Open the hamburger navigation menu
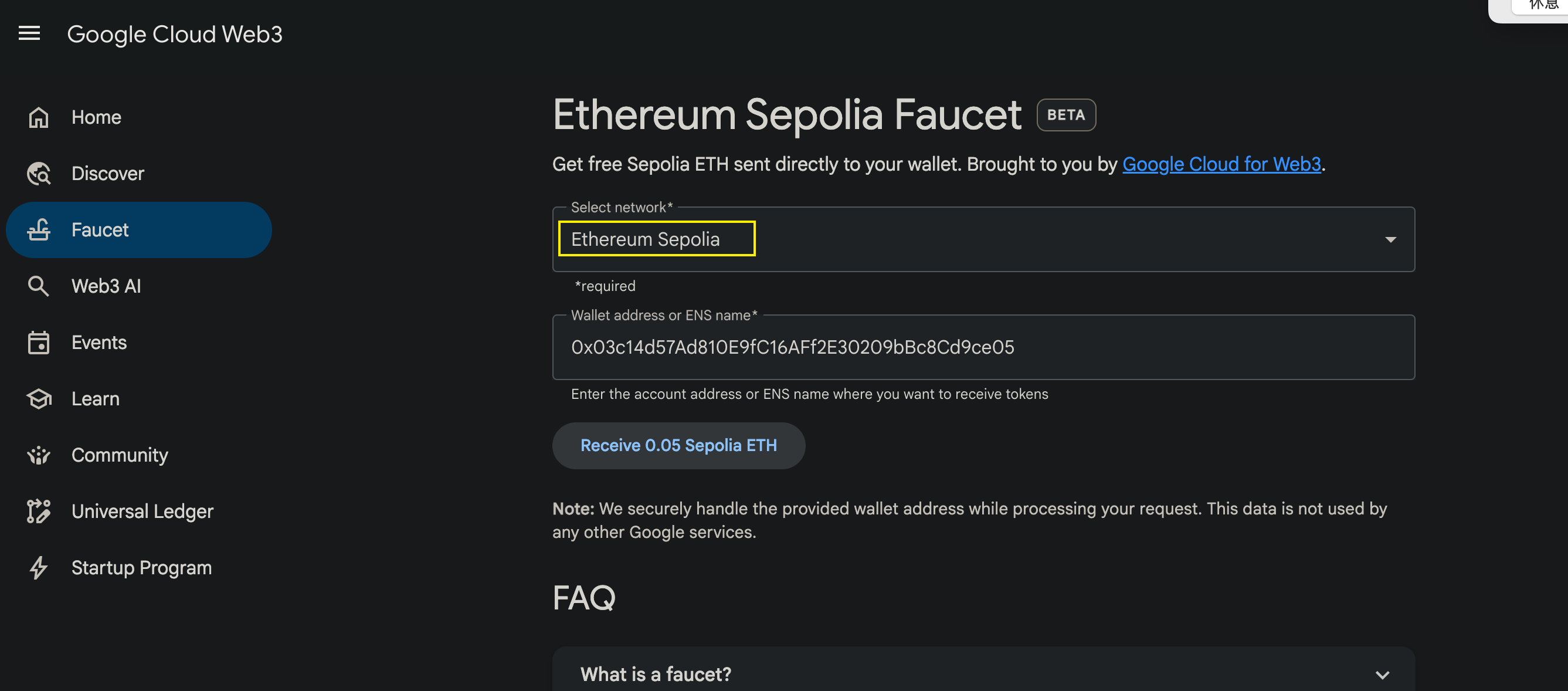This screenshot has height=691, width=1568. (x=29, y=33)
